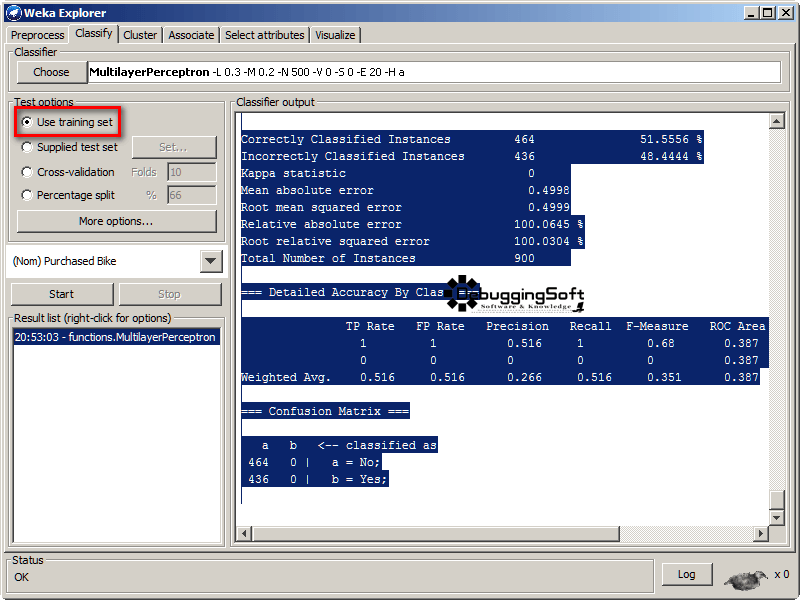Click the Incorrectly Classified Instances line
The width and height of the screenshot is (800, 600).
click(x=472, y=156)
